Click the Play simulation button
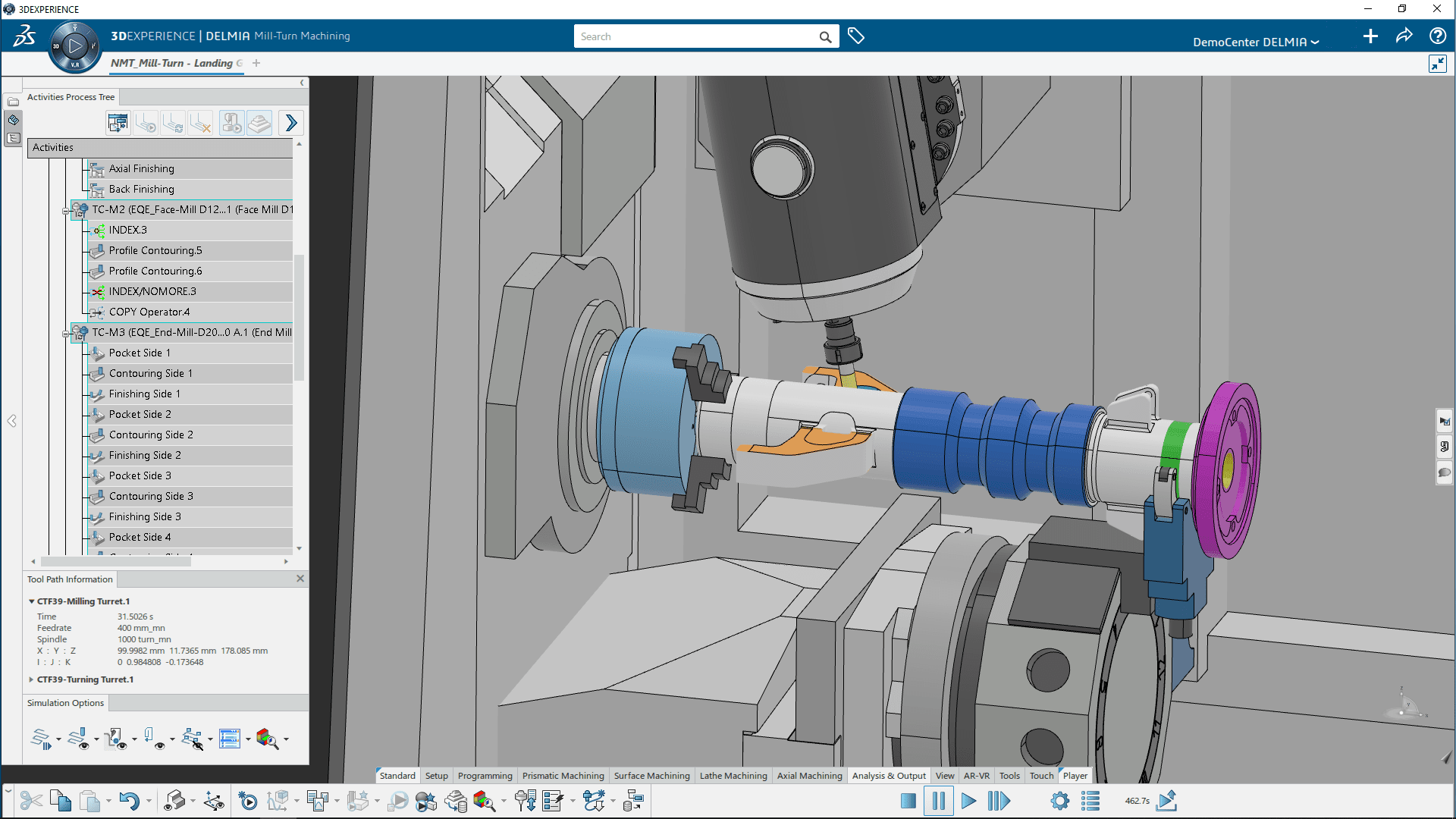Image resolution: width=1456 pixels, height=819 pixels. click(x=969, y=800)
